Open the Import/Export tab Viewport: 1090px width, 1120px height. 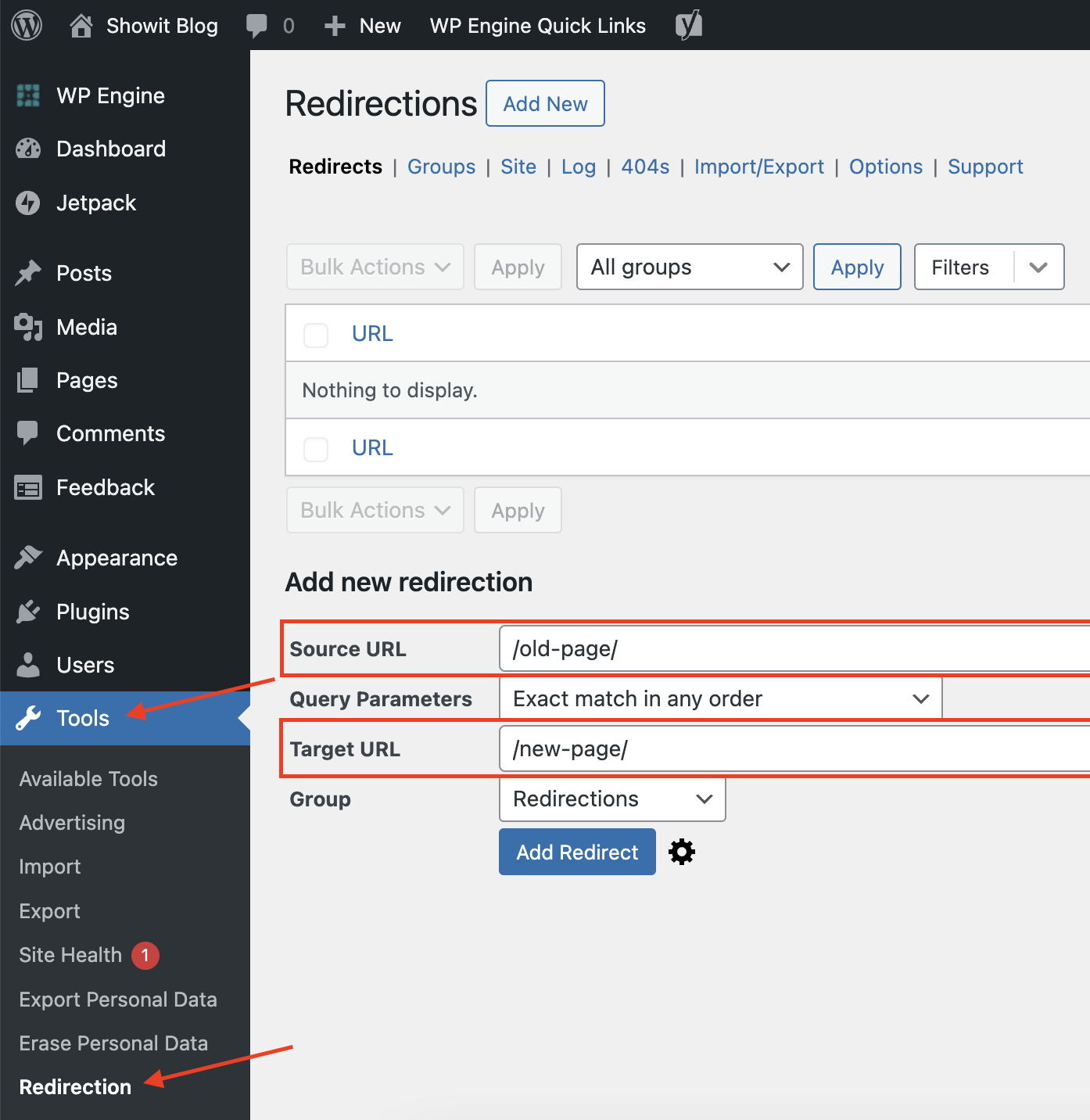[x=759, y=167]
